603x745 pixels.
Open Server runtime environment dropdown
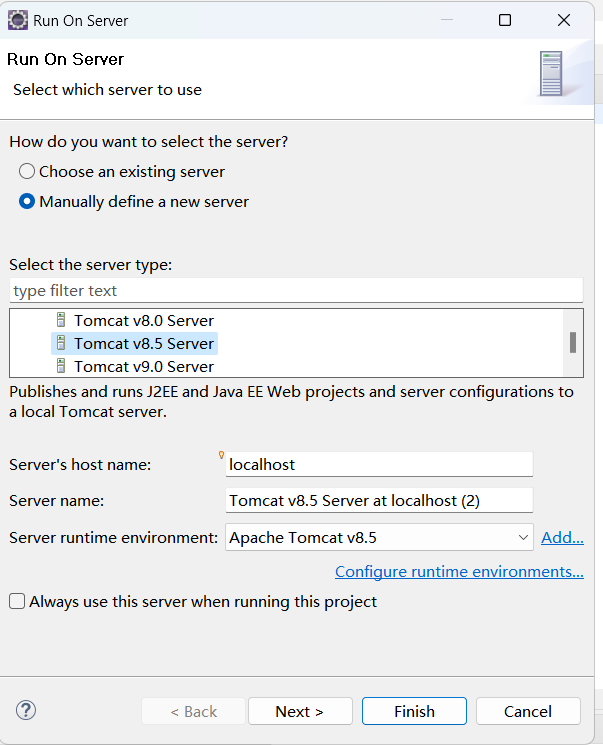(379, 537)
